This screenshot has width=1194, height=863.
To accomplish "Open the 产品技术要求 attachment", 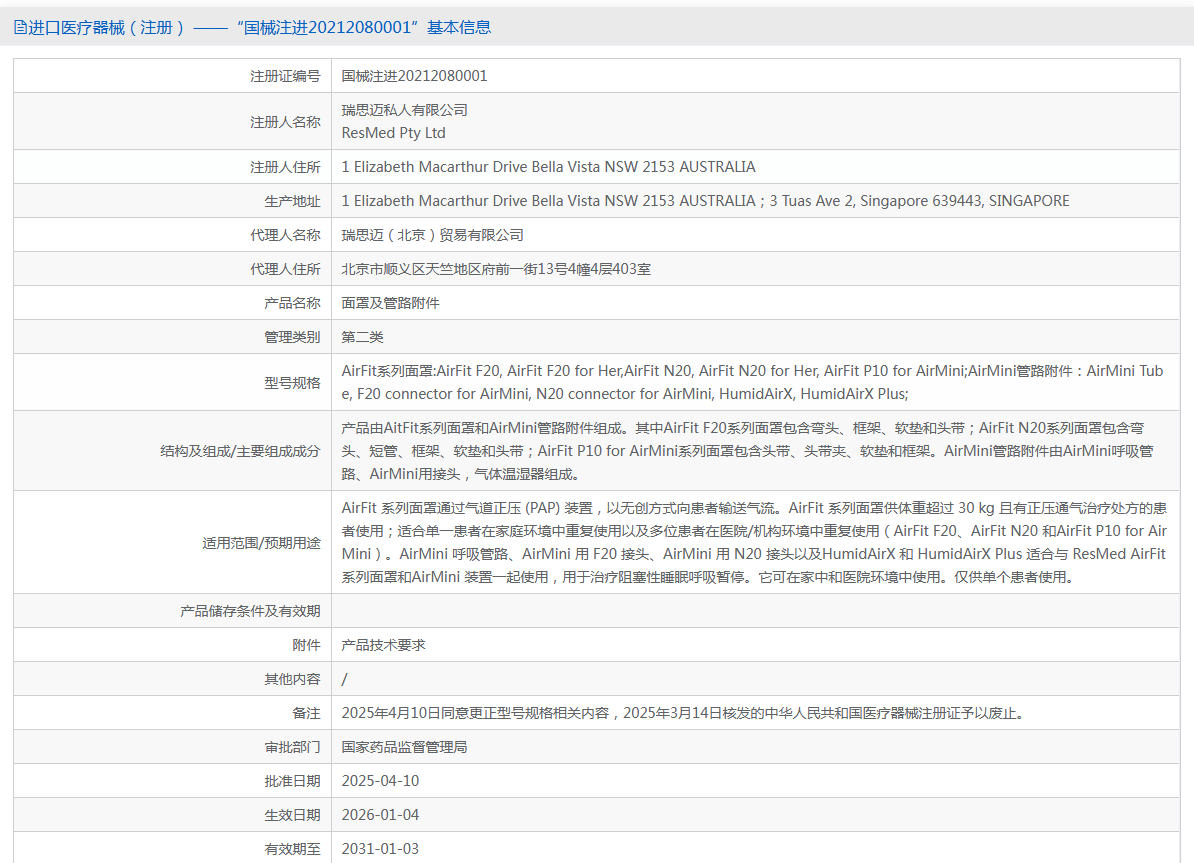I will click(x=384, y=645).
